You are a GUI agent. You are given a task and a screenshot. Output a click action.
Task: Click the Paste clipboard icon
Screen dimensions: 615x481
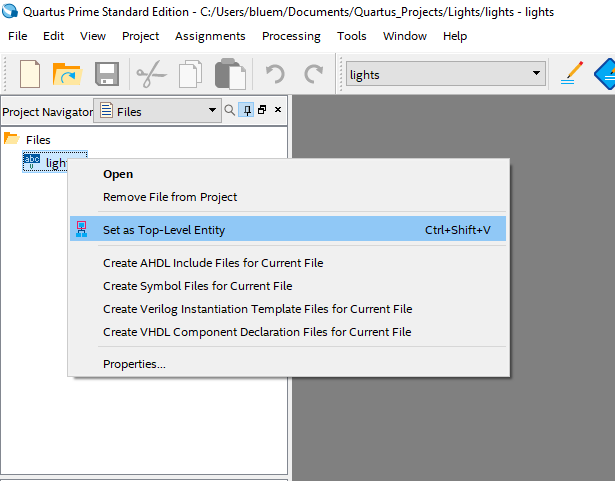pos(231,74)
